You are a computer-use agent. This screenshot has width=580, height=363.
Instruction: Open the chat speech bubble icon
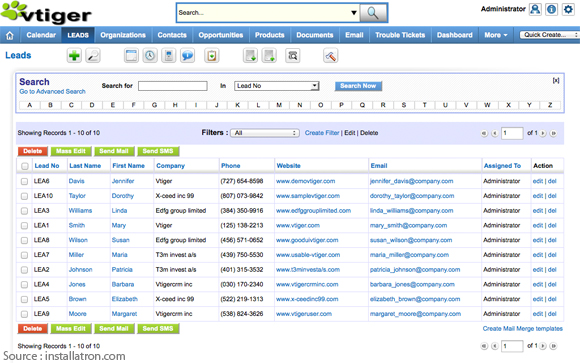(188, 56)
